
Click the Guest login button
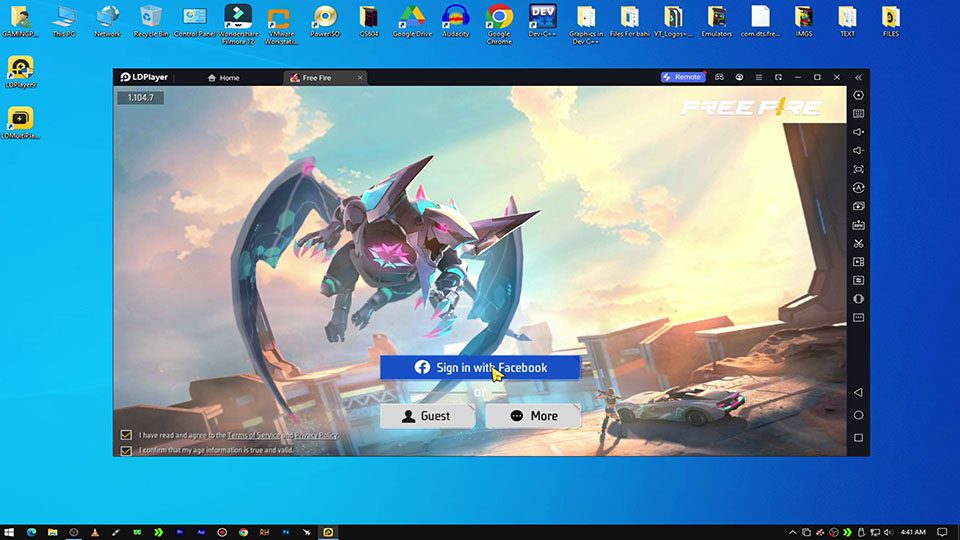[x=427, y=416]
